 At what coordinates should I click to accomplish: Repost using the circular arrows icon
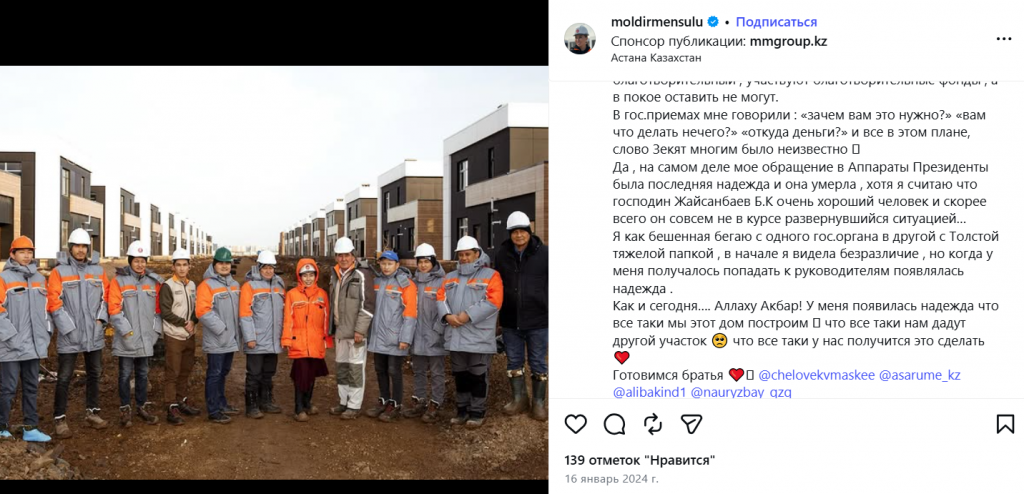pyautogui.click(x=652, y=424)
